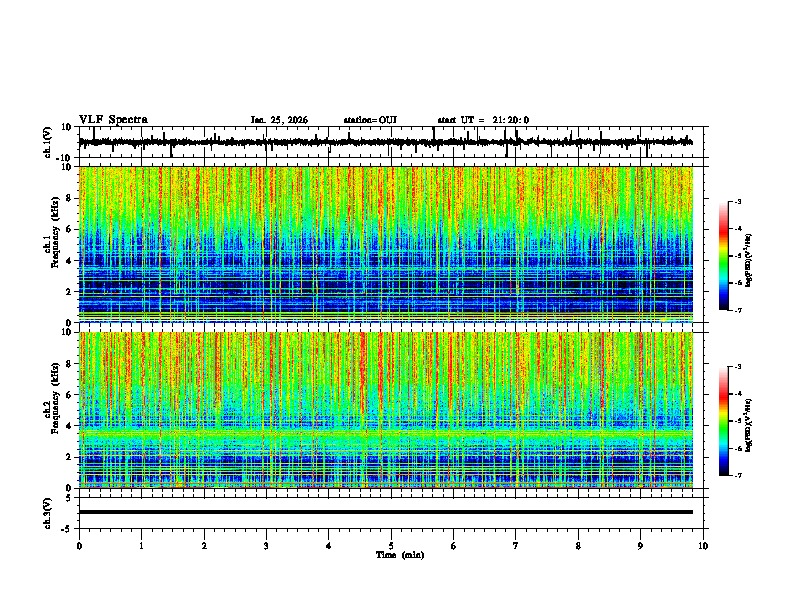Screen dimensions: 792x612
Task: Click tick label 0 on the Time axis
Action: (x=79, y=546)
